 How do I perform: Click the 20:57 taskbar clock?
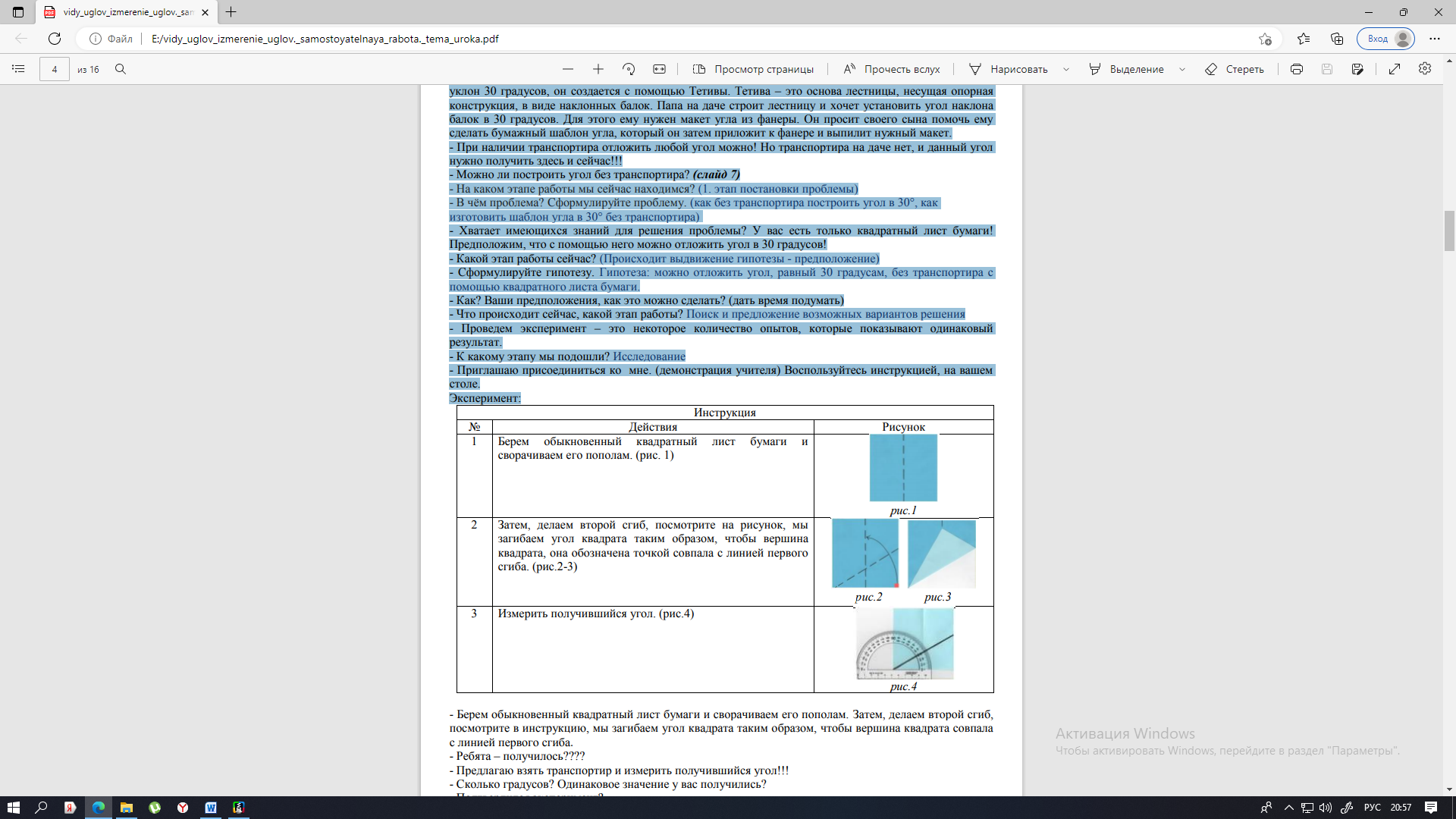click(1401, 808)
